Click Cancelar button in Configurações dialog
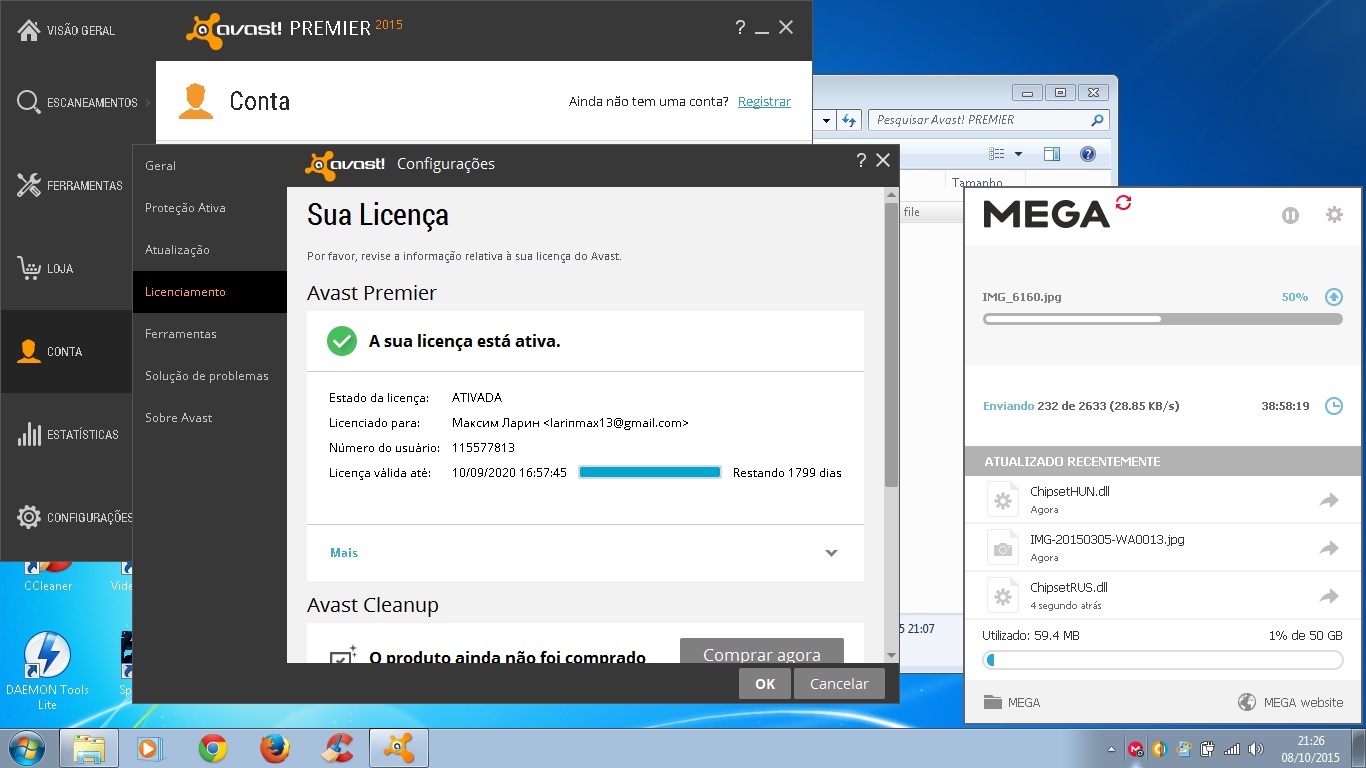The width and height of the screenshot is (1366, 768). (839, 684)
